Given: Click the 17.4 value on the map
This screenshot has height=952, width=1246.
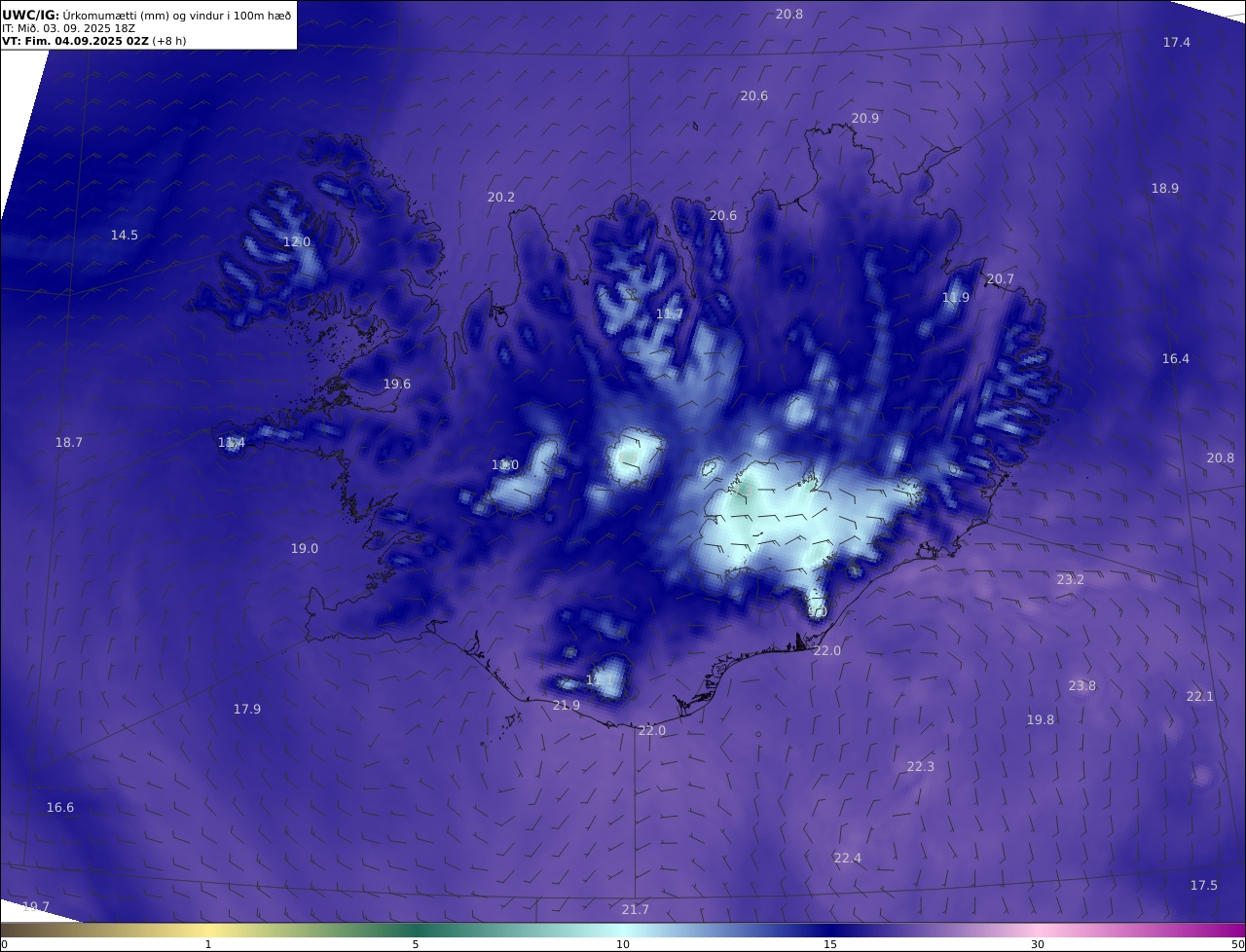Looking at the screenshot, I should (1177, 42).
